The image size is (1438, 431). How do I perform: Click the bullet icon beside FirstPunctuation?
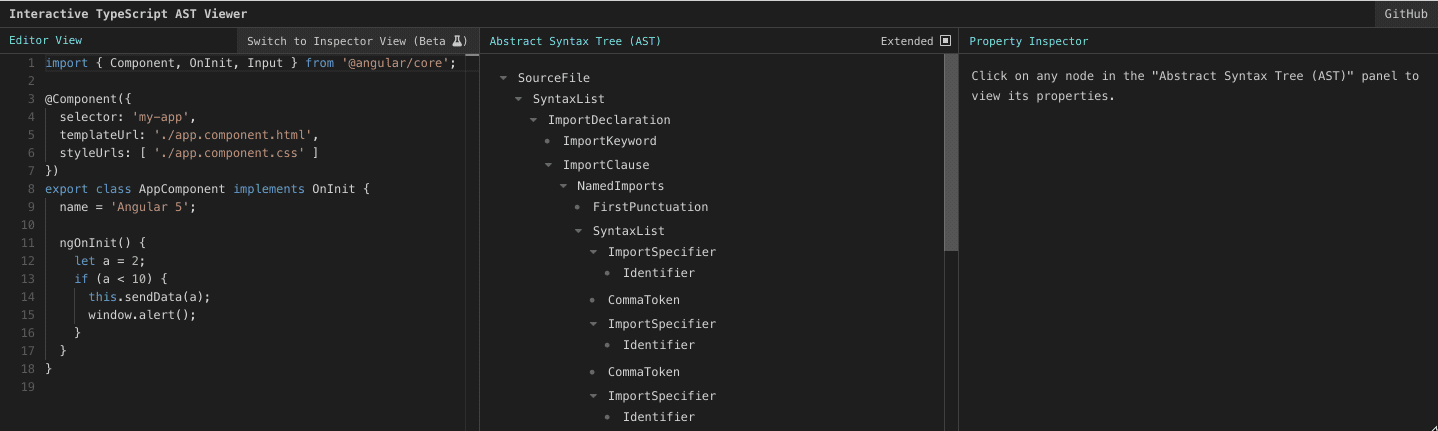(x=578, y=207)
